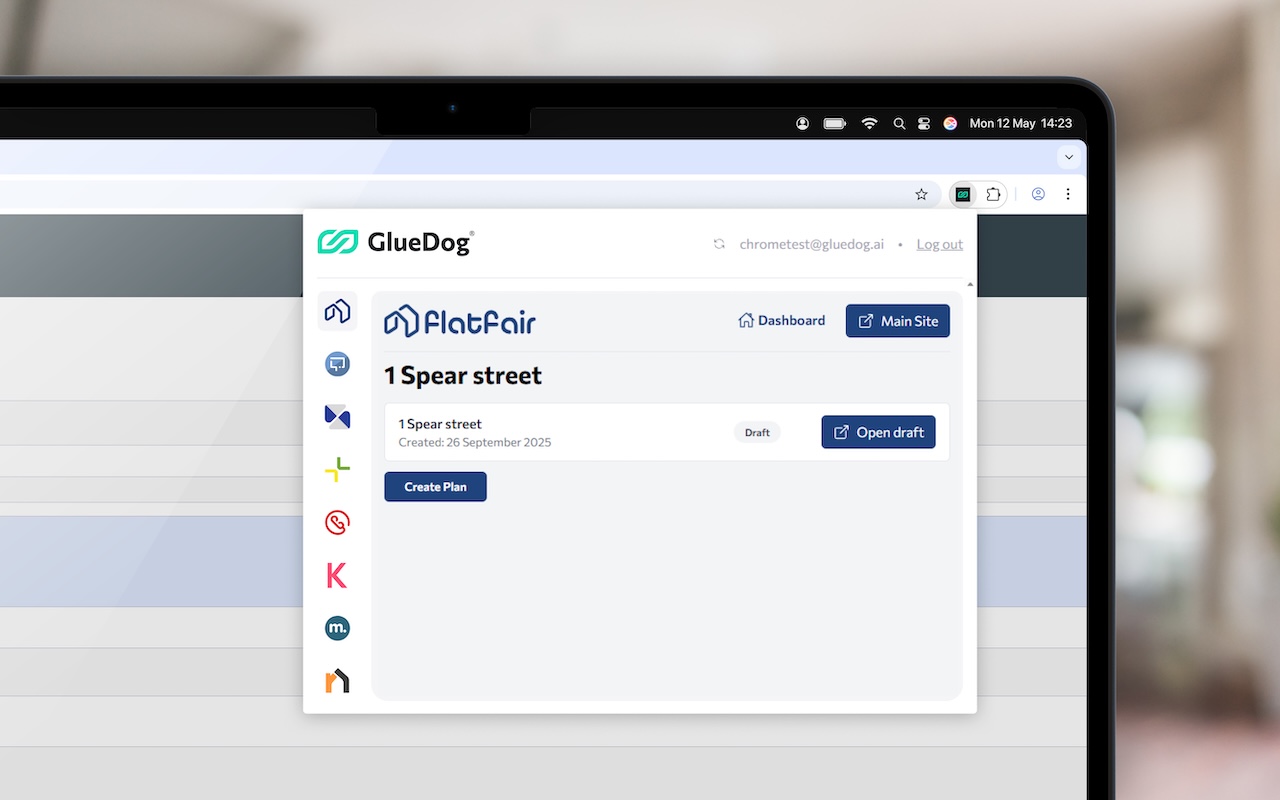Screen dimensions: 1280x800
Task: Select the green-yellow plus integration icon
Action: coord(337,469)
